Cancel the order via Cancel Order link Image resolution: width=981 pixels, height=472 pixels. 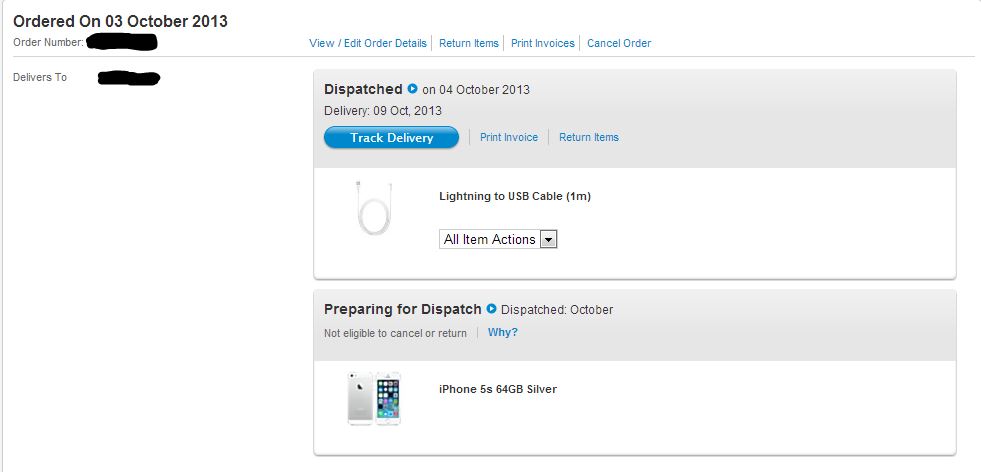pyautogui.click(x=619, y=43)
